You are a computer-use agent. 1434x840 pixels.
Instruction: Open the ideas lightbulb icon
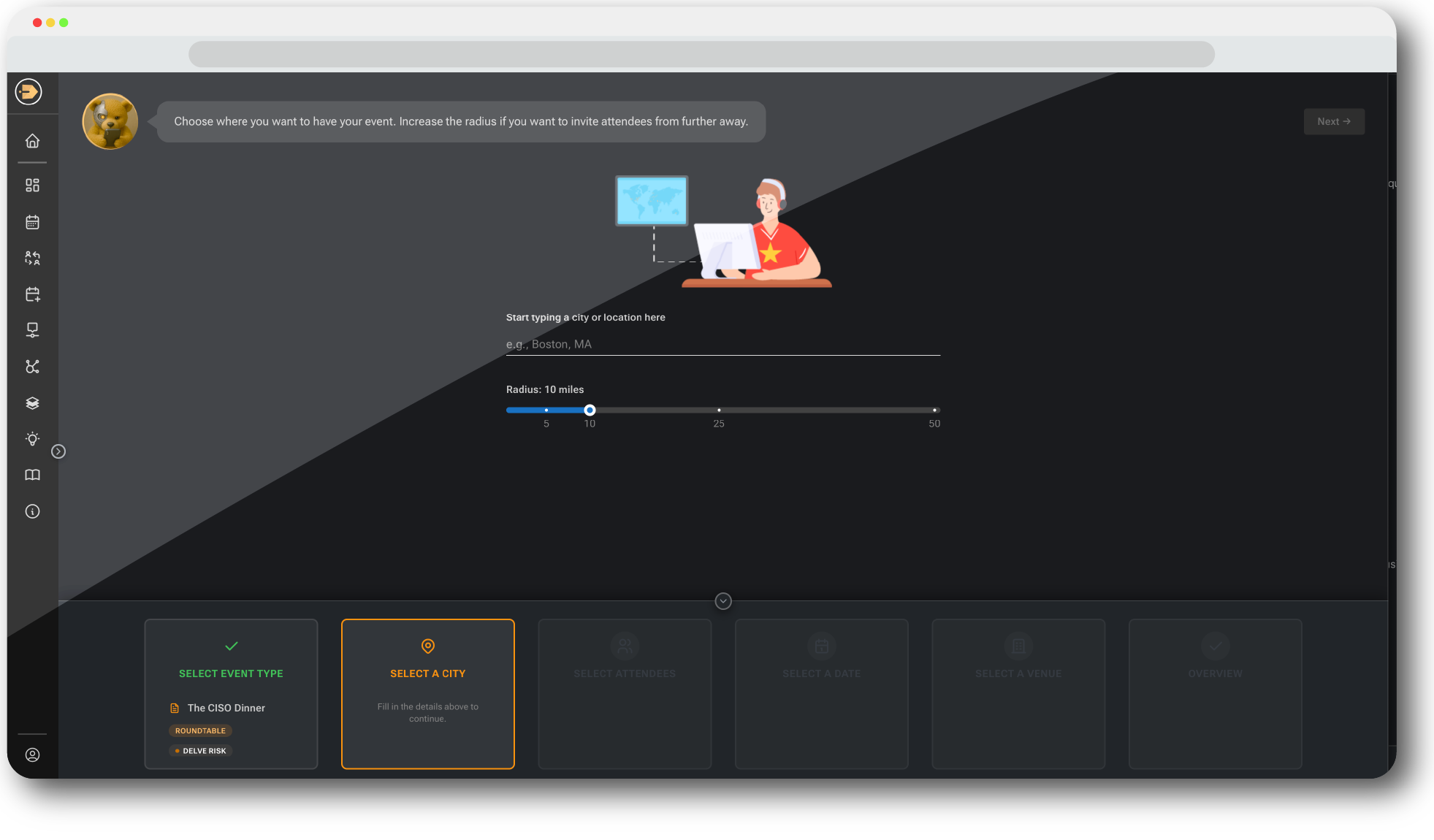(32, 438)
